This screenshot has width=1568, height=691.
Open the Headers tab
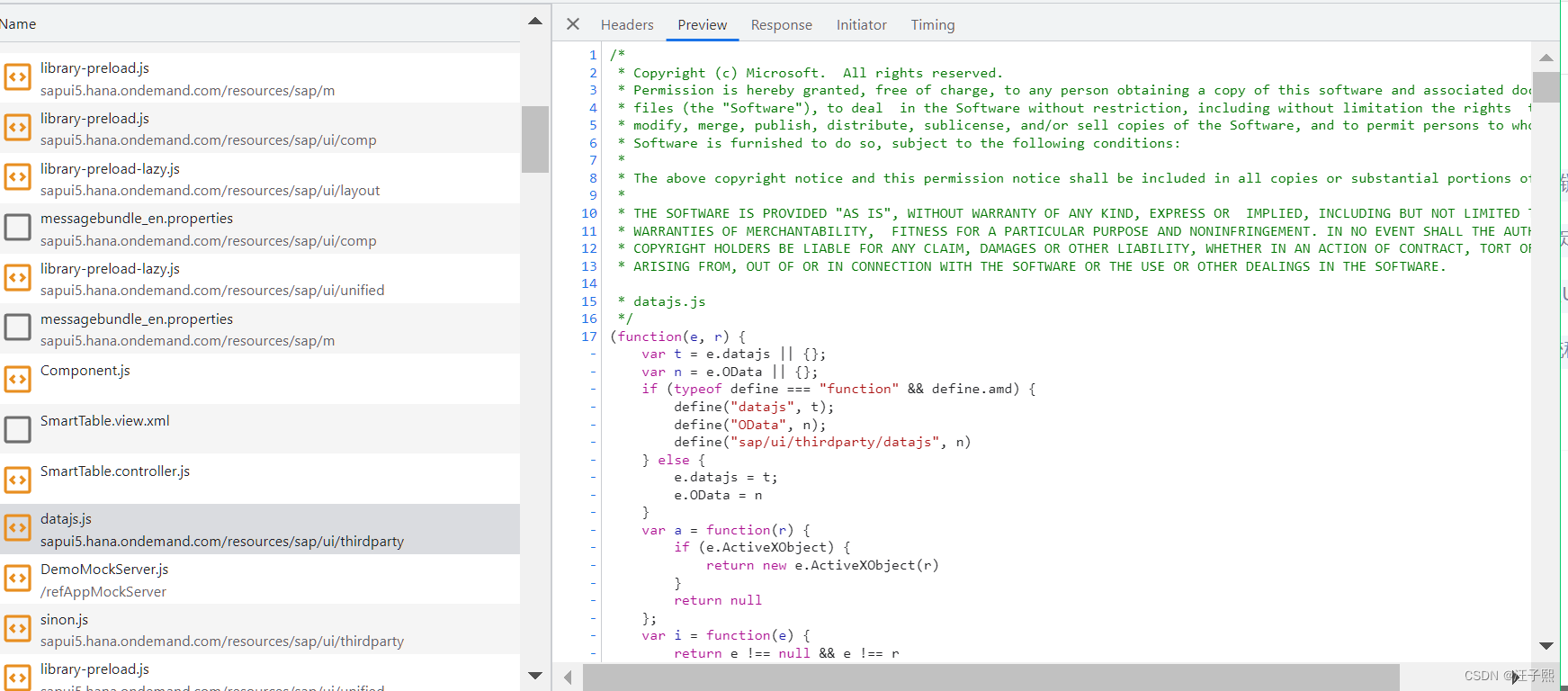(x=627, y=25)
